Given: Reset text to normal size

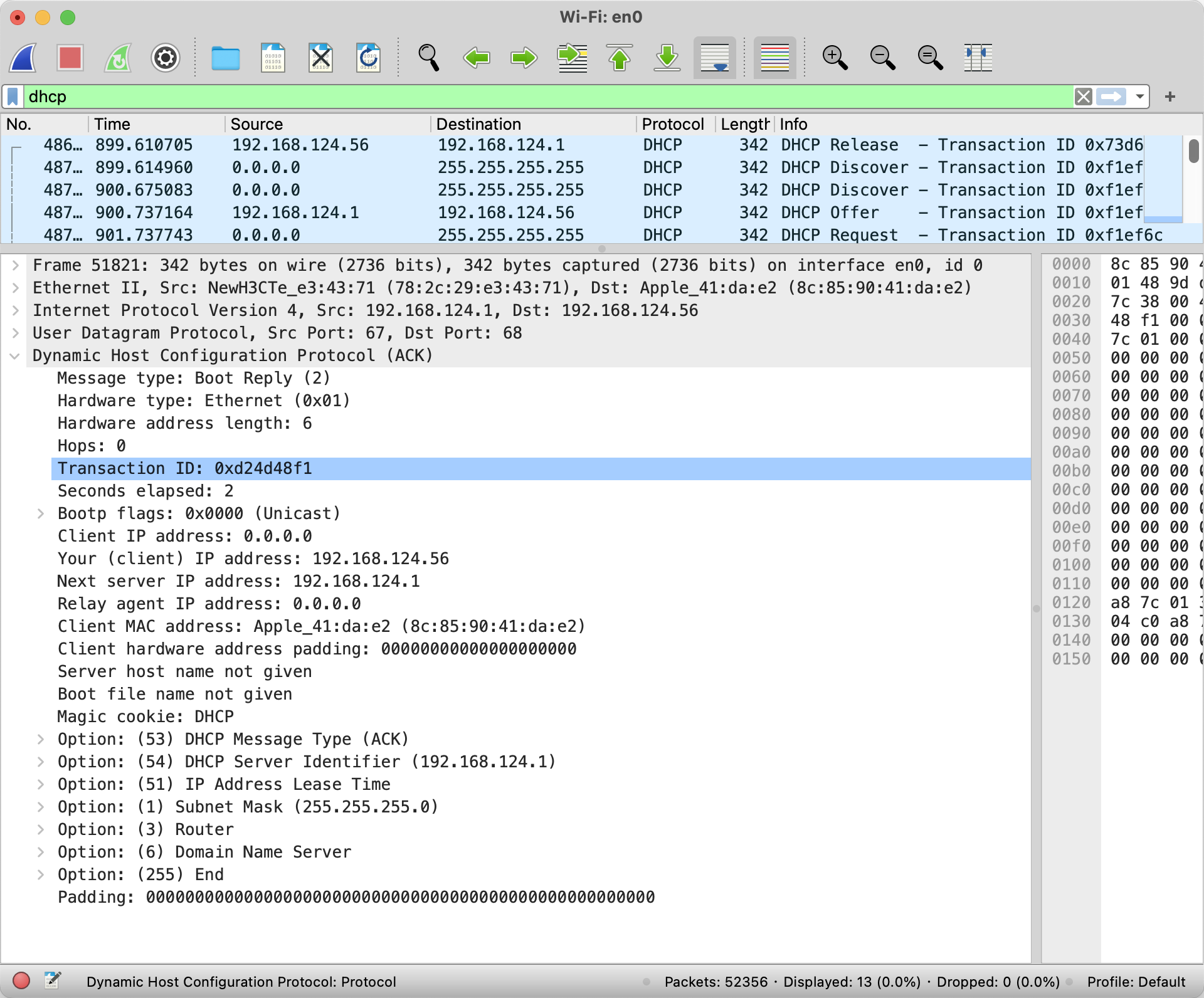Looking at the screenshot, I should tap(931, 58).
